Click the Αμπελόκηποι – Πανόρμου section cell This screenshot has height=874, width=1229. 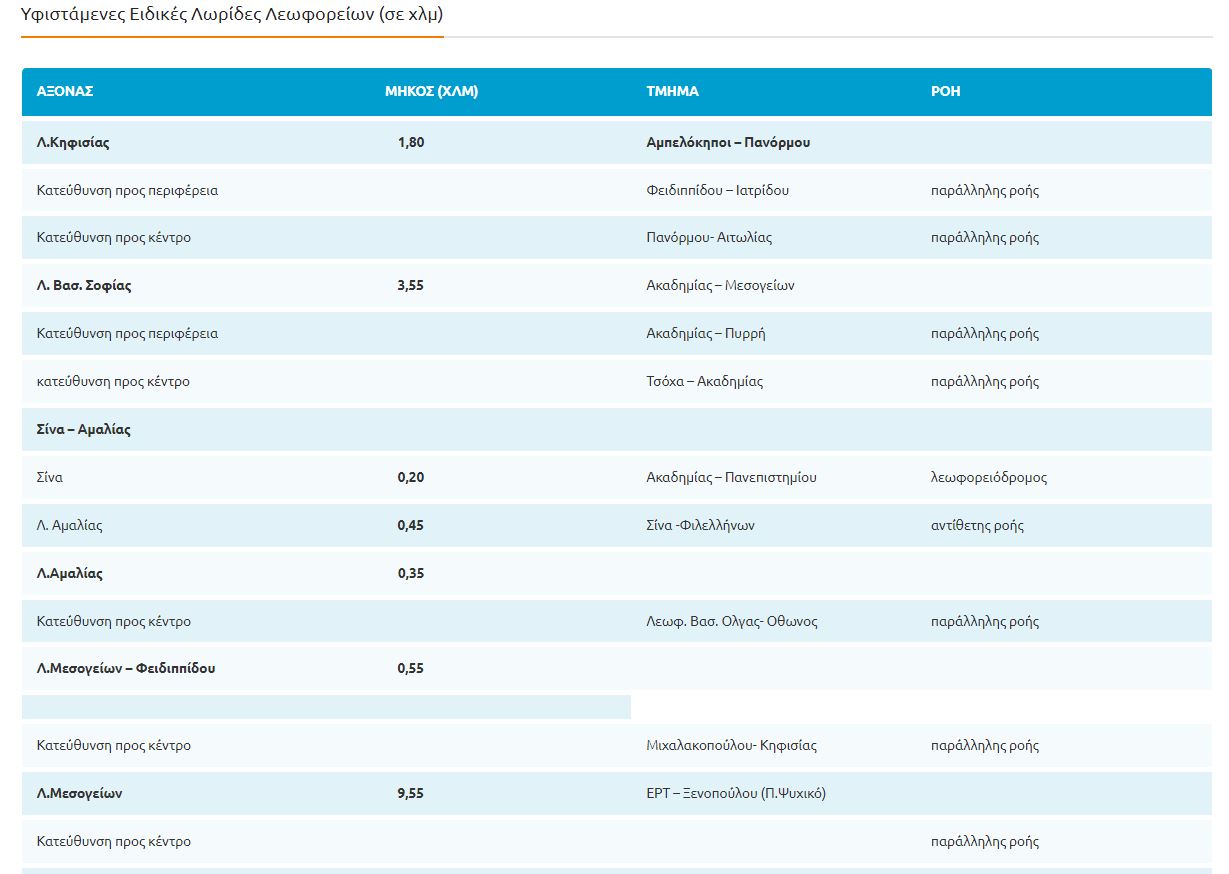[x=728, y=142]
